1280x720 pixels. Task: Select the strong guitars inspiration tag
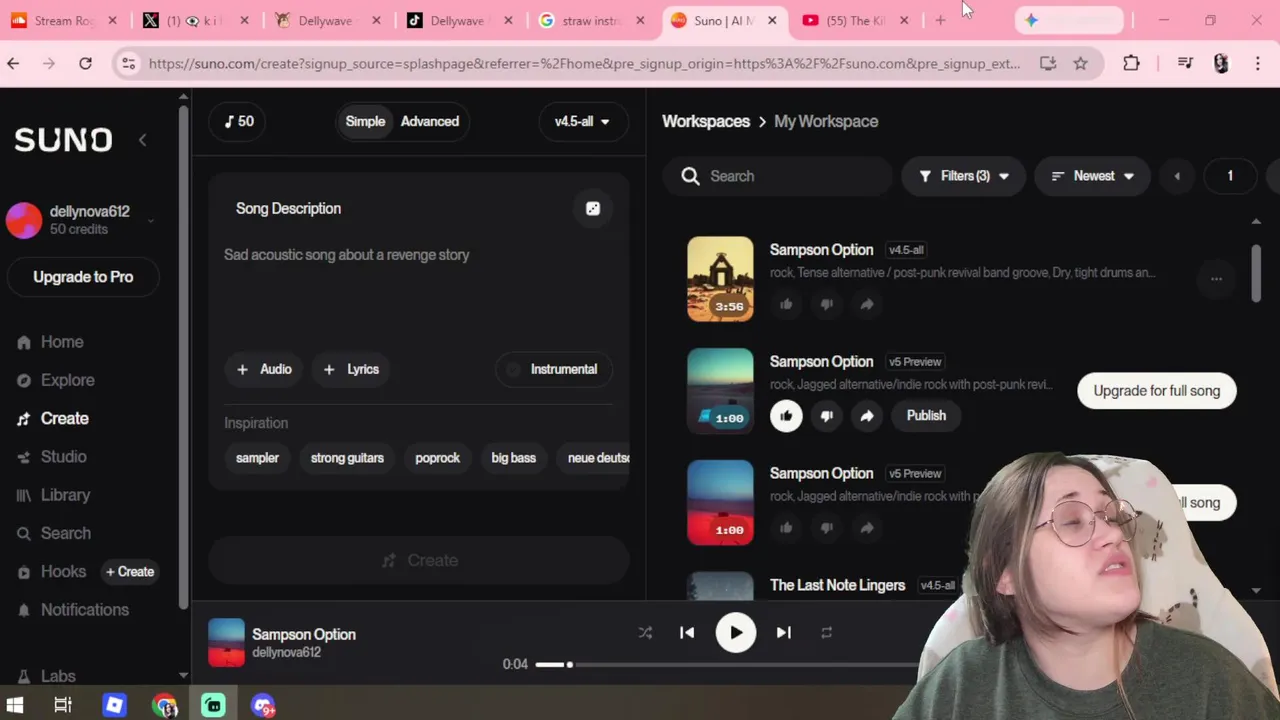[347, 458]
